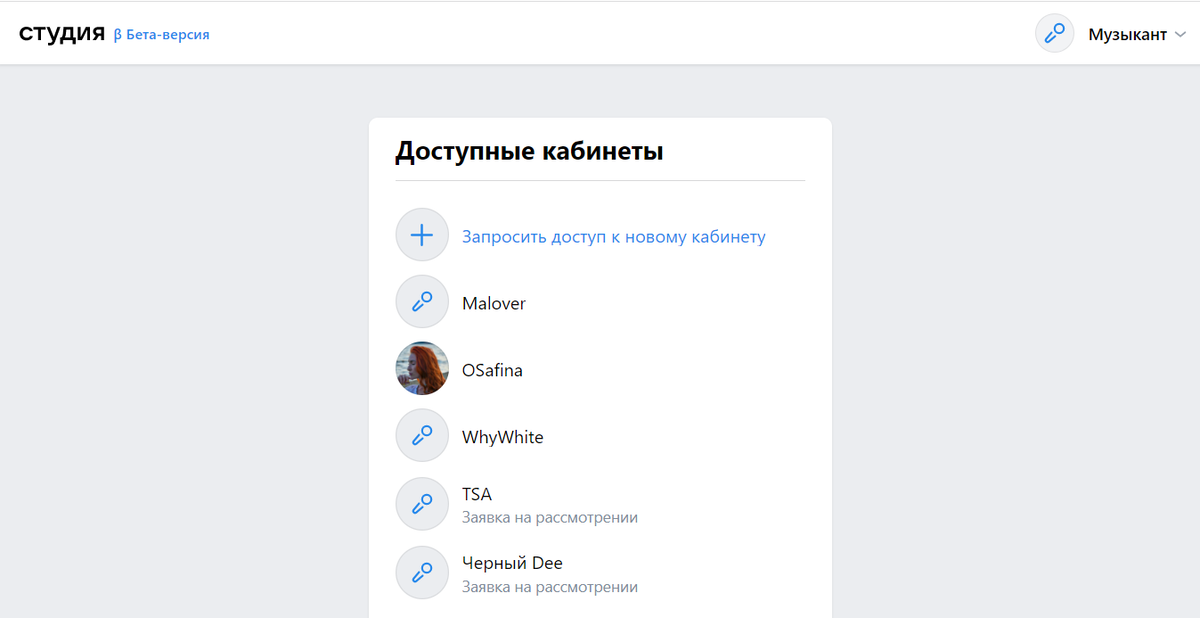Click the key icon in the top right header
This screenshot has height=618, width=1200.
(x=1054, y=33)
